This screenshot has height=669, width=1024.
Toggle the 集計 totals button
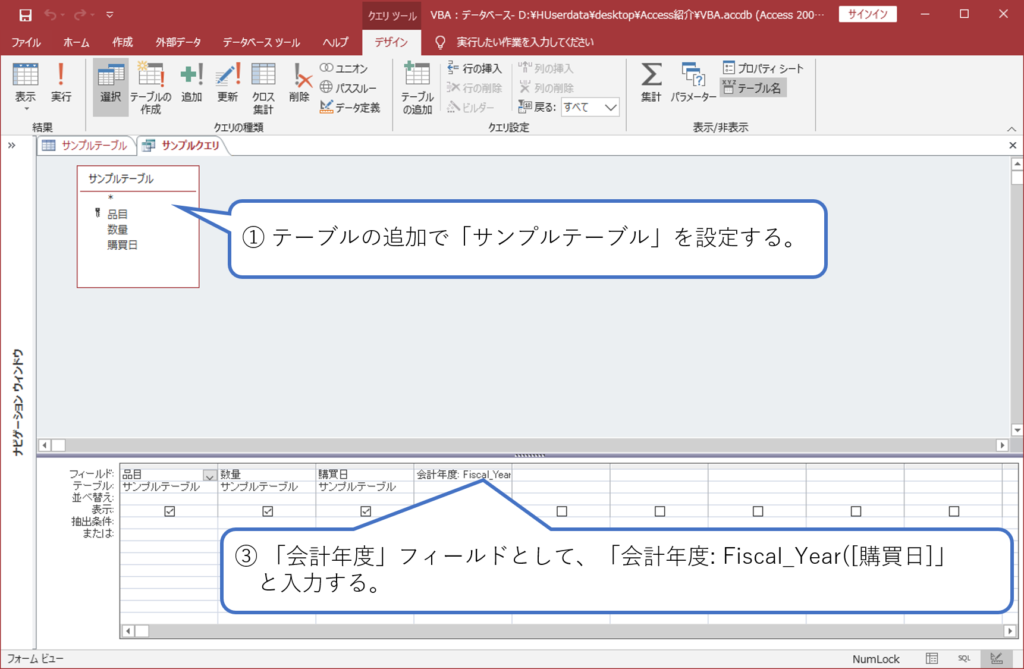click(650, 83)
